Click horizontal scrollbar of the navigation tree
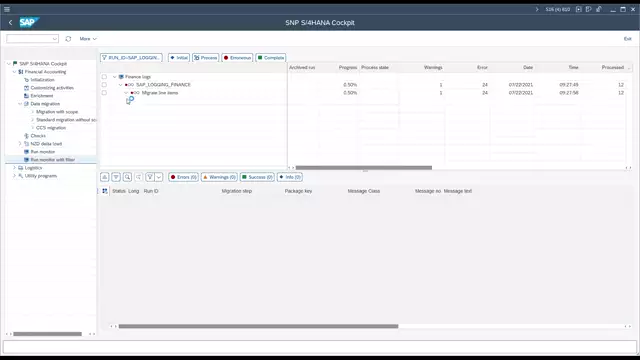Image resolution: width=640 pixels, height=360 pixels. click(47, 334)
